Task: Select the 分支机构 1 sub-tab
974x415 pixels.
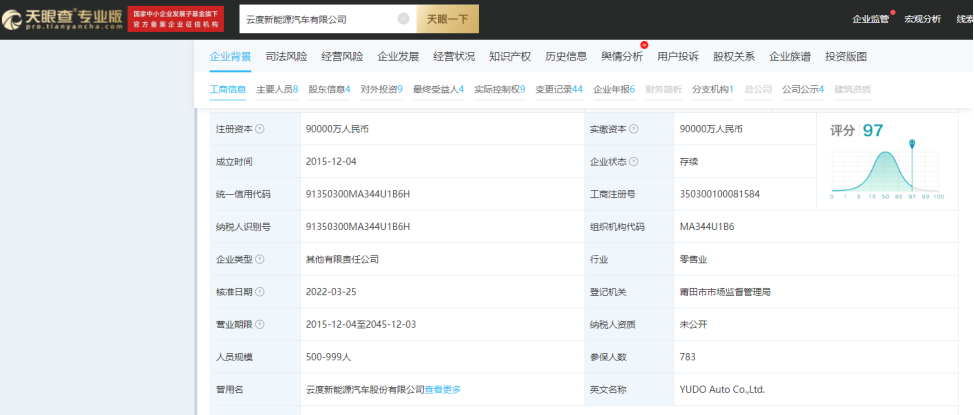Action: click(x=713, y=89)
